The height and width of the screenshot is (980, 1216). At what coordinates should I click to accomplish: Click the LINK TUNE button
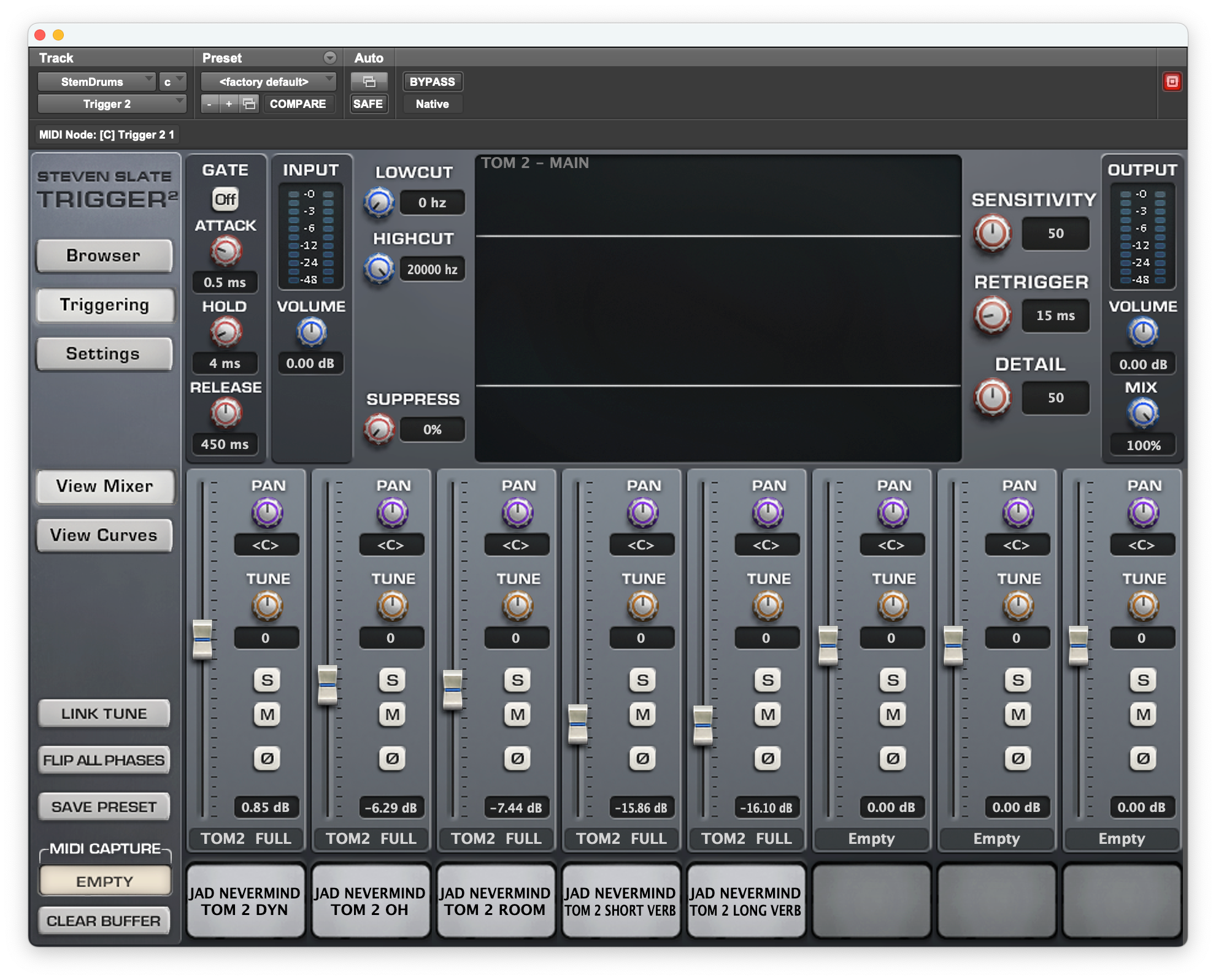pos(104,714)
